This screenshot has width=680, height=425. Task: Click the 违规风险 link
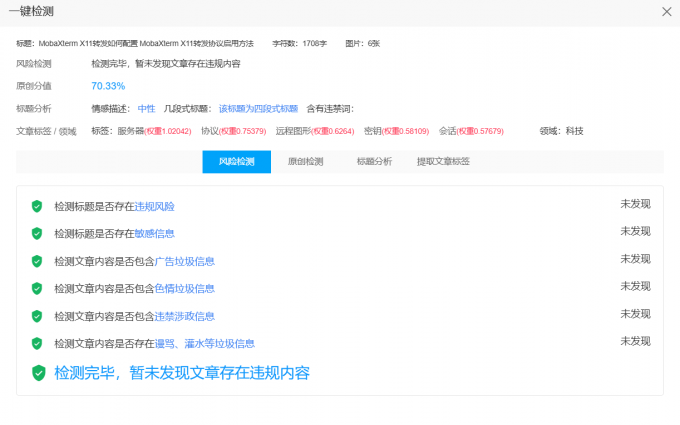(154, 206)
